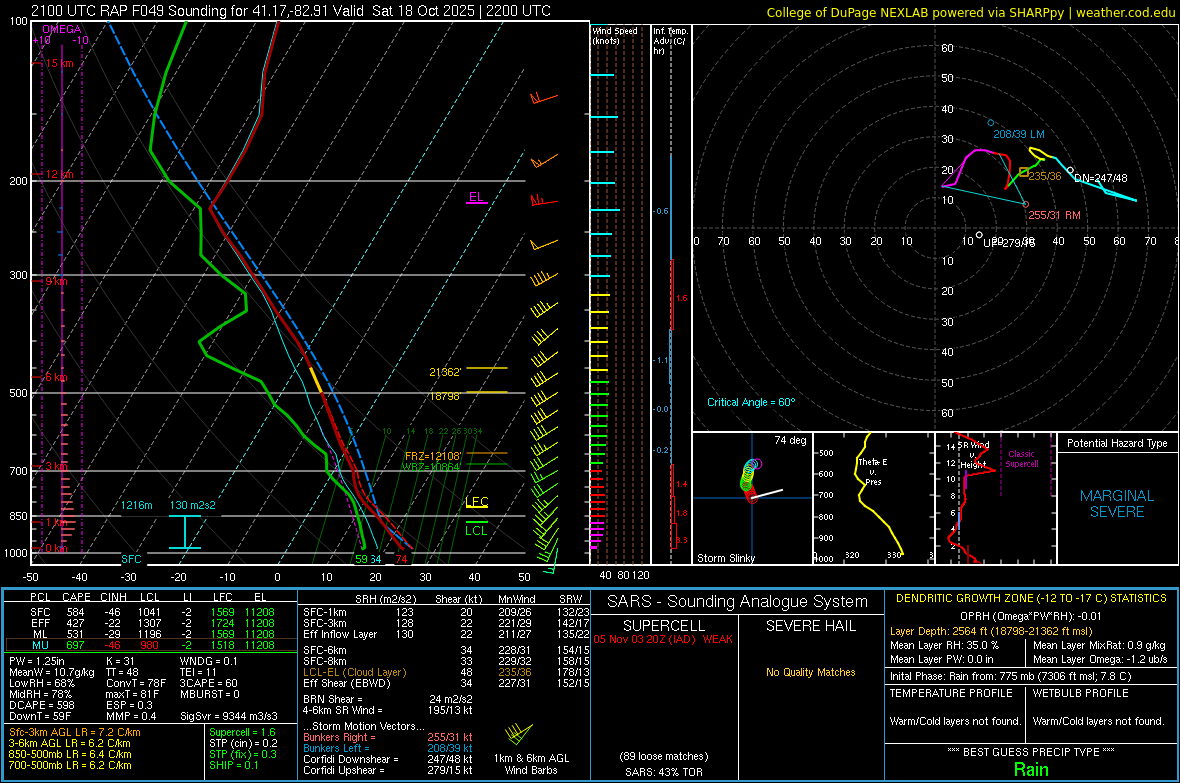Click the WBZ=10864' wet-bulb zero label
Screen dimensions: 1180x783
coord(430,467)
